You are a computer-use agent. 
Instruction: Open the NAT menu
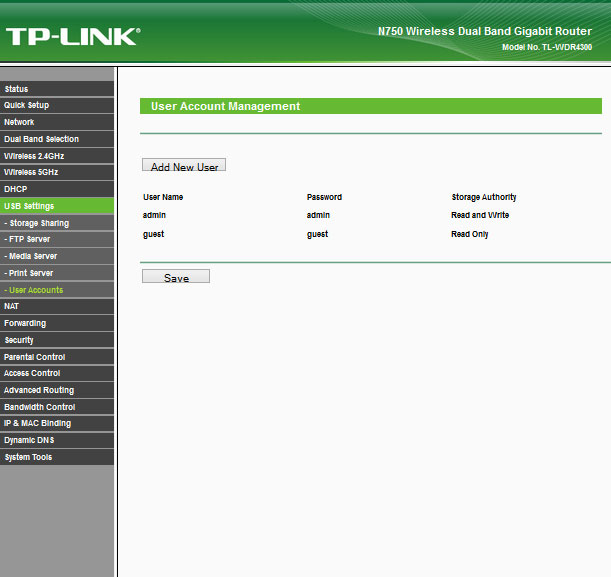57,306
